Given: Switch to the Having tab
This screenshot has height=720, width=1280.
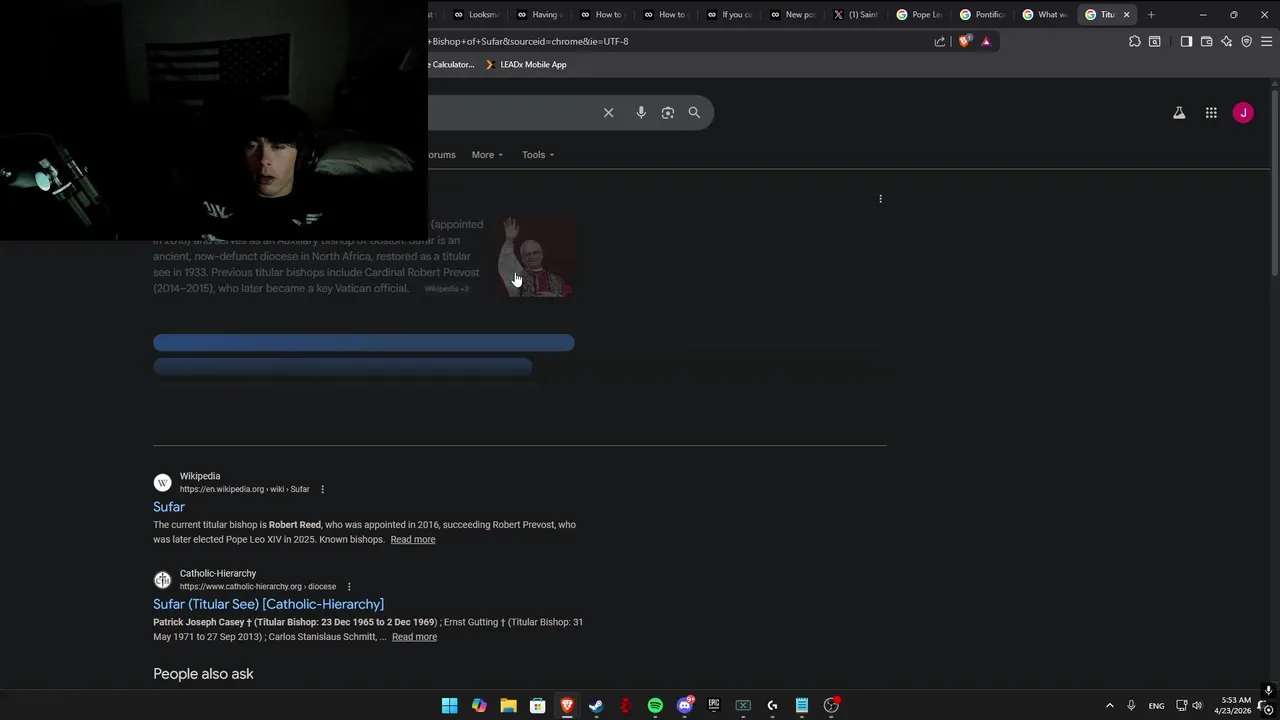Looking at the screenshot, I should point(540,15).
